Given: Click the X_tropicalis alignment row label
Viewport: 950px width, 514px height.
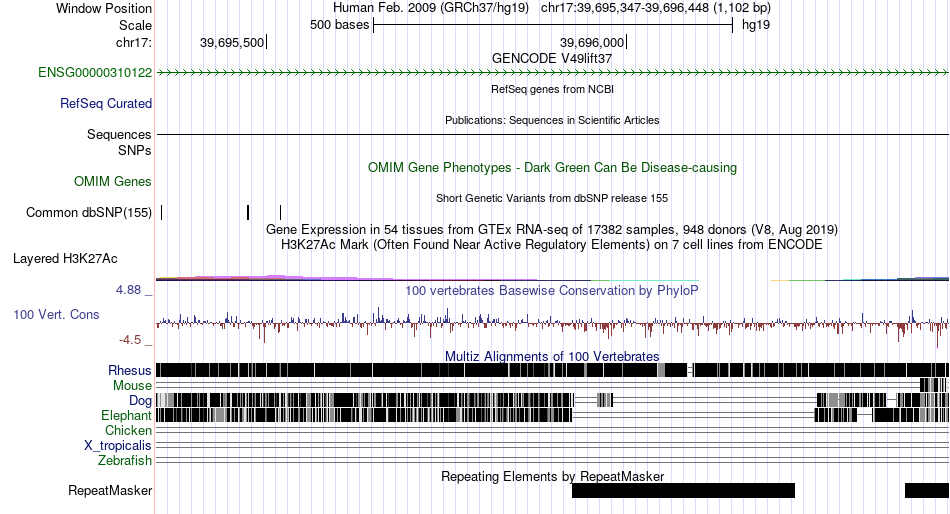Looking at the screenshot, I should [118, 446].
